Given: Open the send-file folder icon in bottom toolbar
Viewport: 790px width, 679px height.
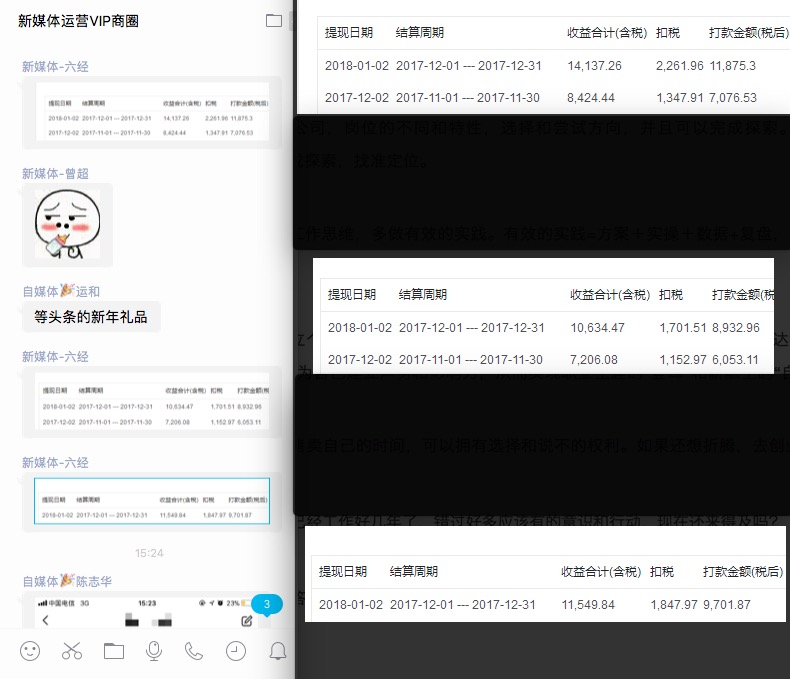Looking at the screenshot, I should [x=114, y=651].
